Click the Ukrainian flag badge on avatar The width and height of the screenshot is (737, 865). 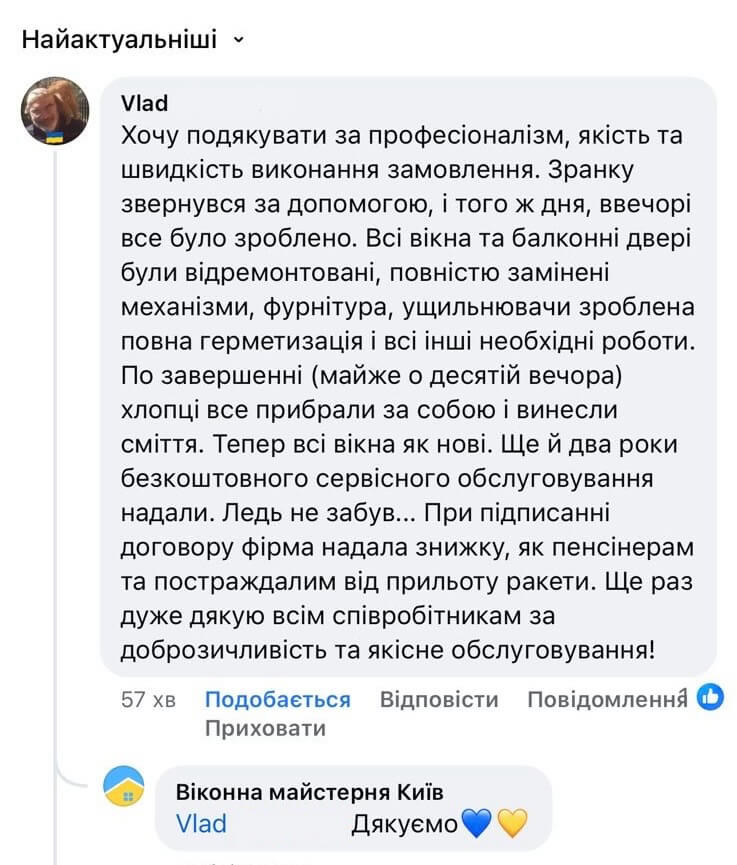click(54, 137)
